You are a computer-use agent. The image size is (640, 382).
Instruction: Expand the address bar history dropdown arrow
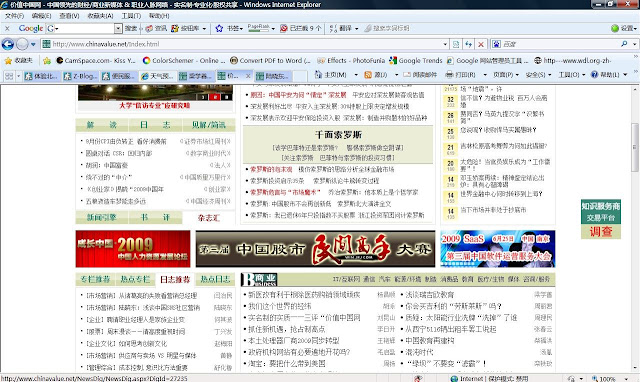pos(445,44)
